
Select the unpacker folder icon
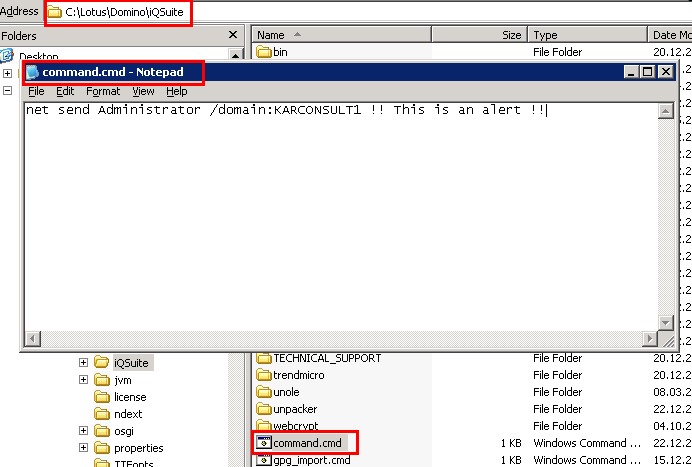tap(265, 409)
